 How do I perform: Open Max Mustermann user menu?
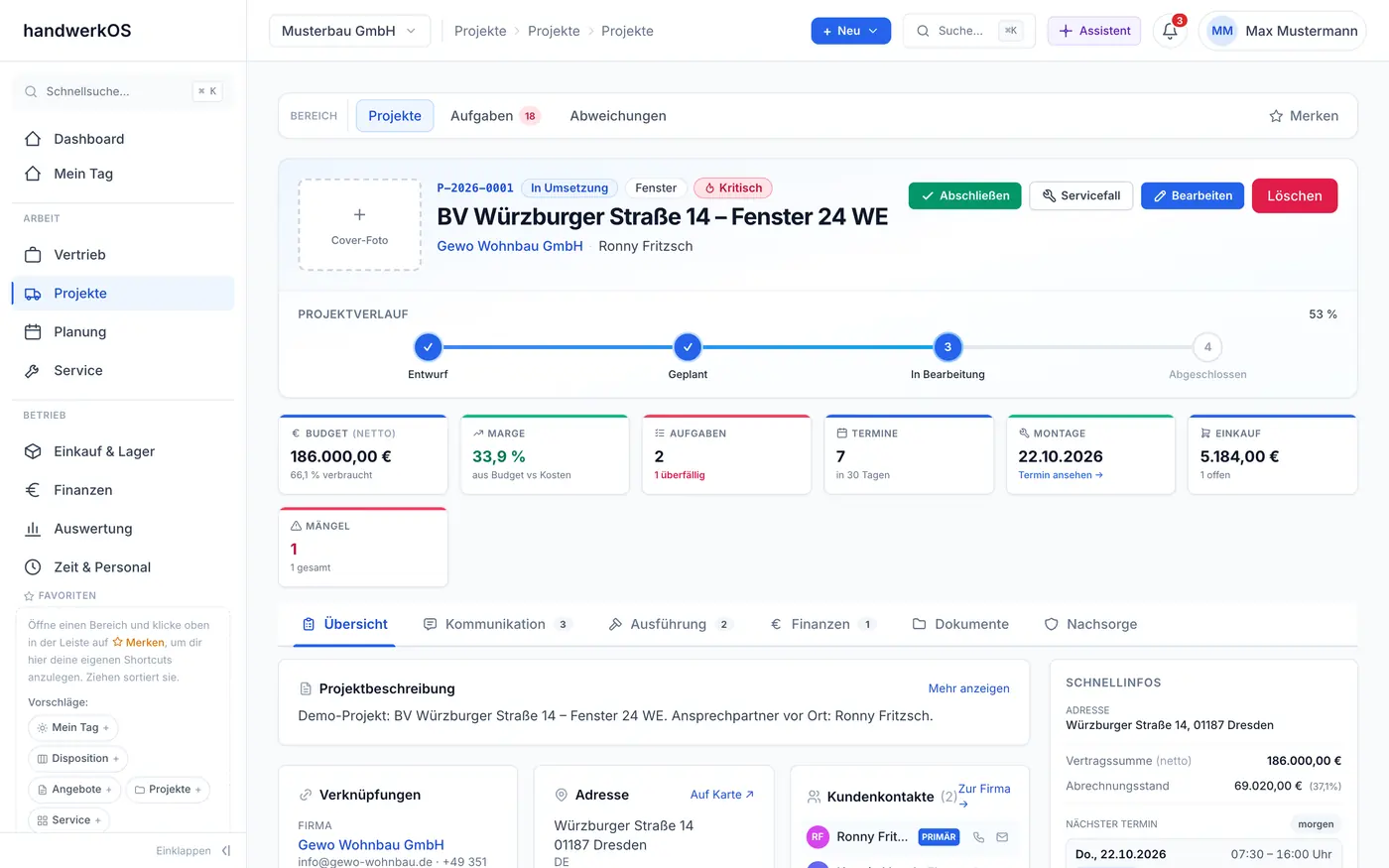1282,31
